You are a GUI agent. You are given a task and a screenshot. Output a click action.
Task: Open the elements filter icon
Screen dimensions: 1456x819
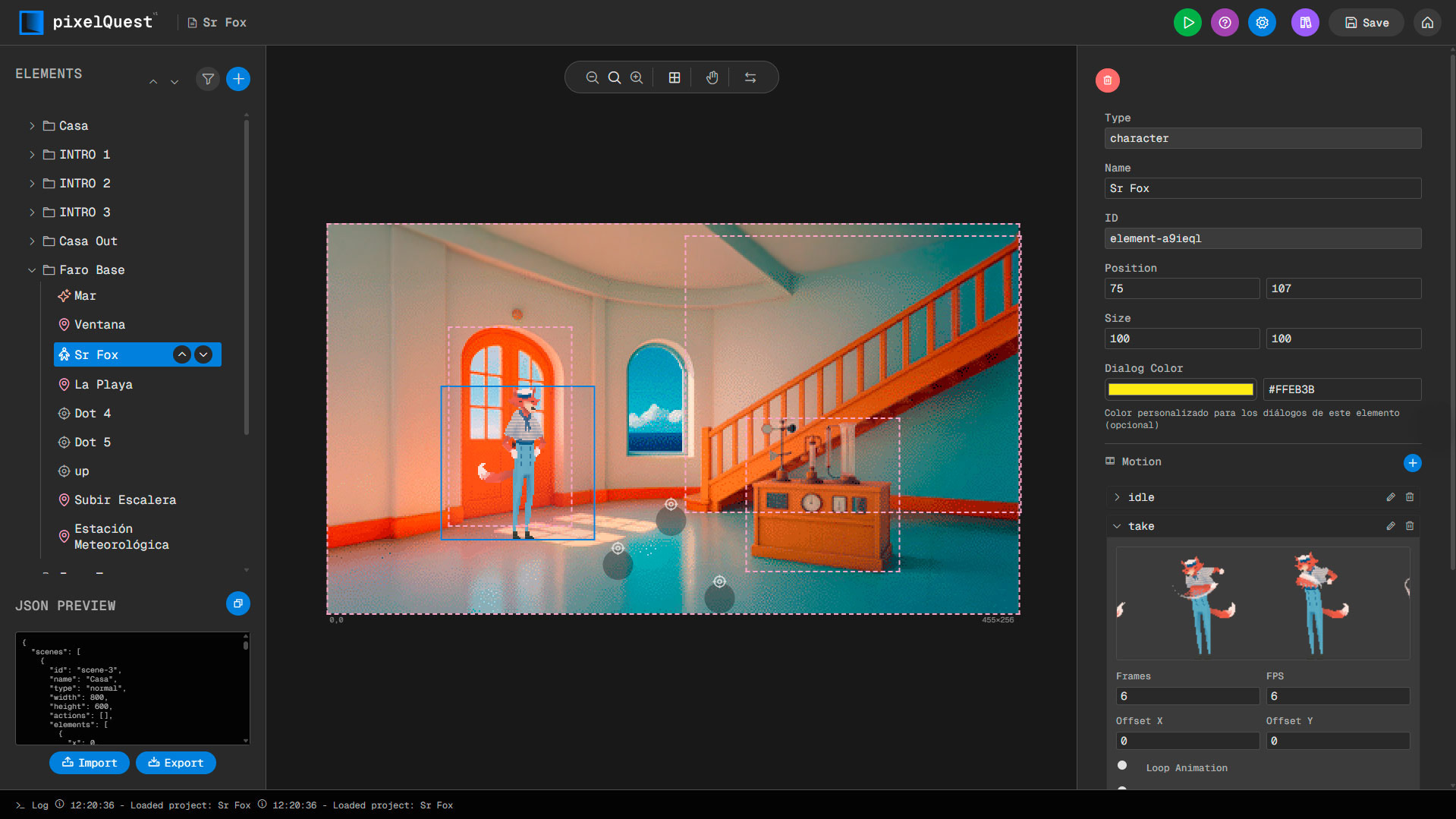tap(207, 79)
